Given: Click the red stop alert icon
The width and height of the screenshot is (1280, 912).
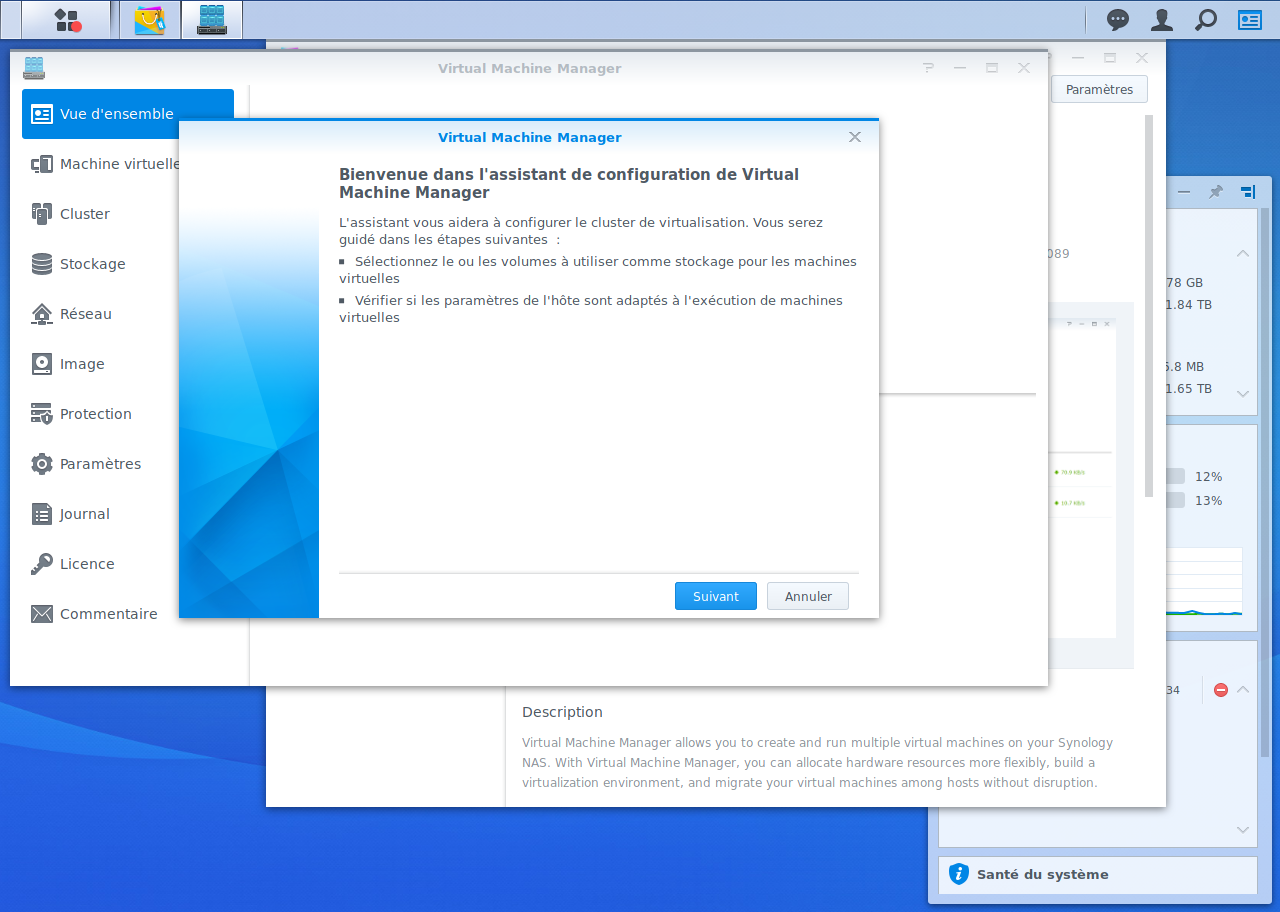Looking at the screenshot, I should point(1220,690).
